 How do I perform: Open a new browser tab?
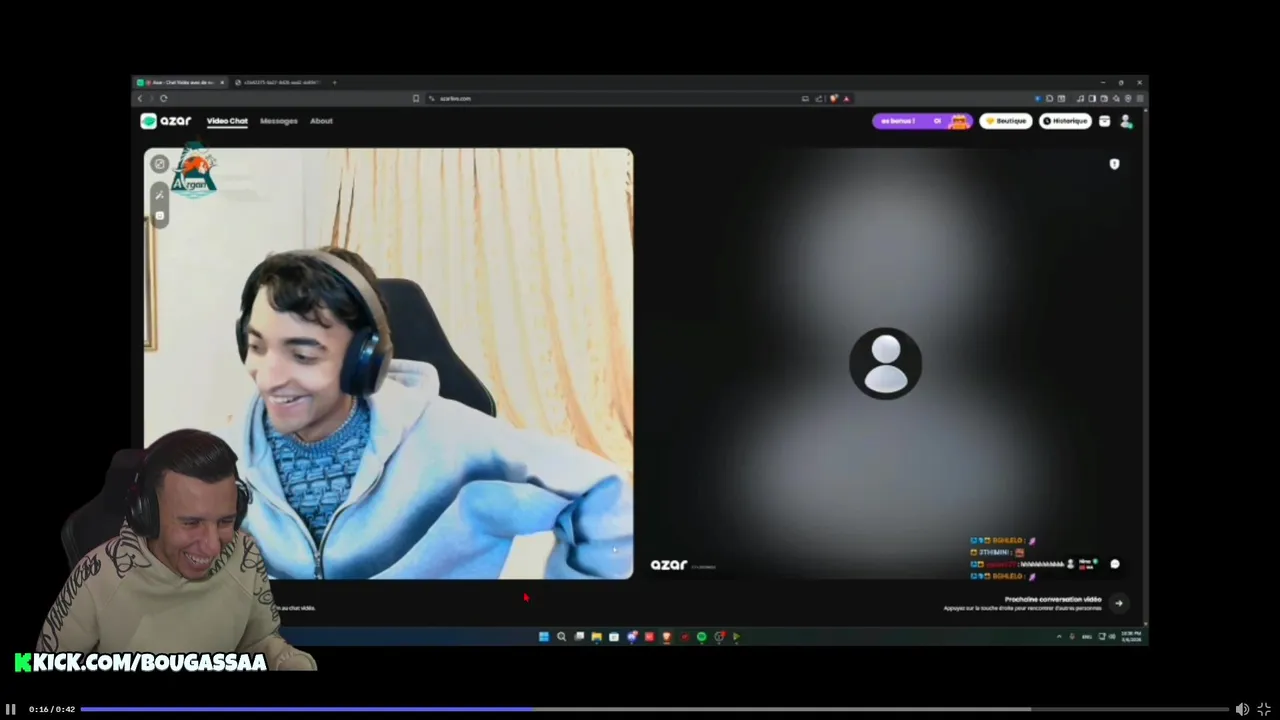coord(334,82)
